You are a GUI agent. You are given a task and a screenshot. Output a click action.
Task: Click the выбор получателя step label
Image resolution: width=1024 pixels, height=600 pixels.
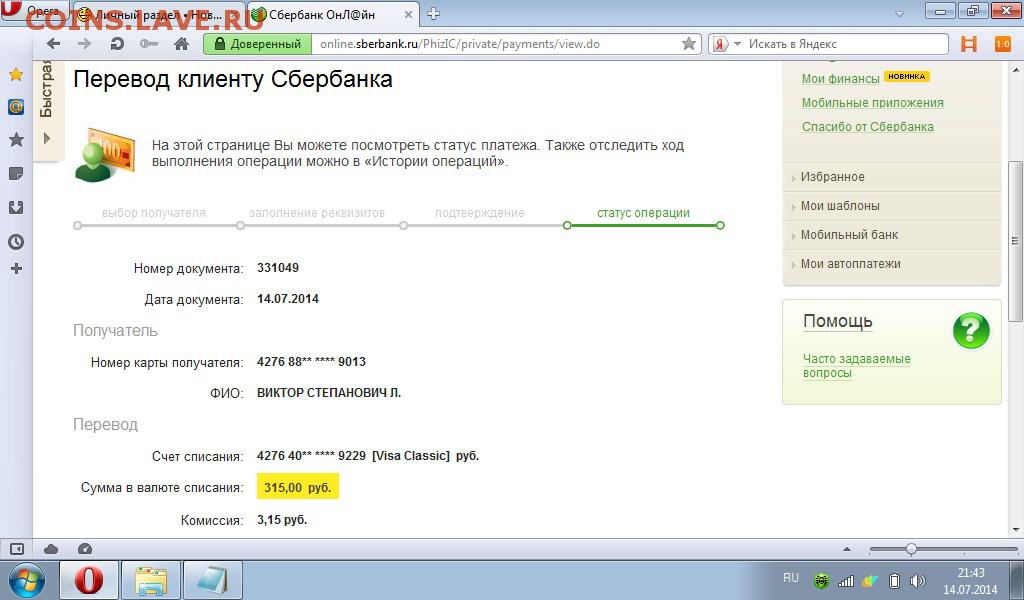(x=153, y=213)
